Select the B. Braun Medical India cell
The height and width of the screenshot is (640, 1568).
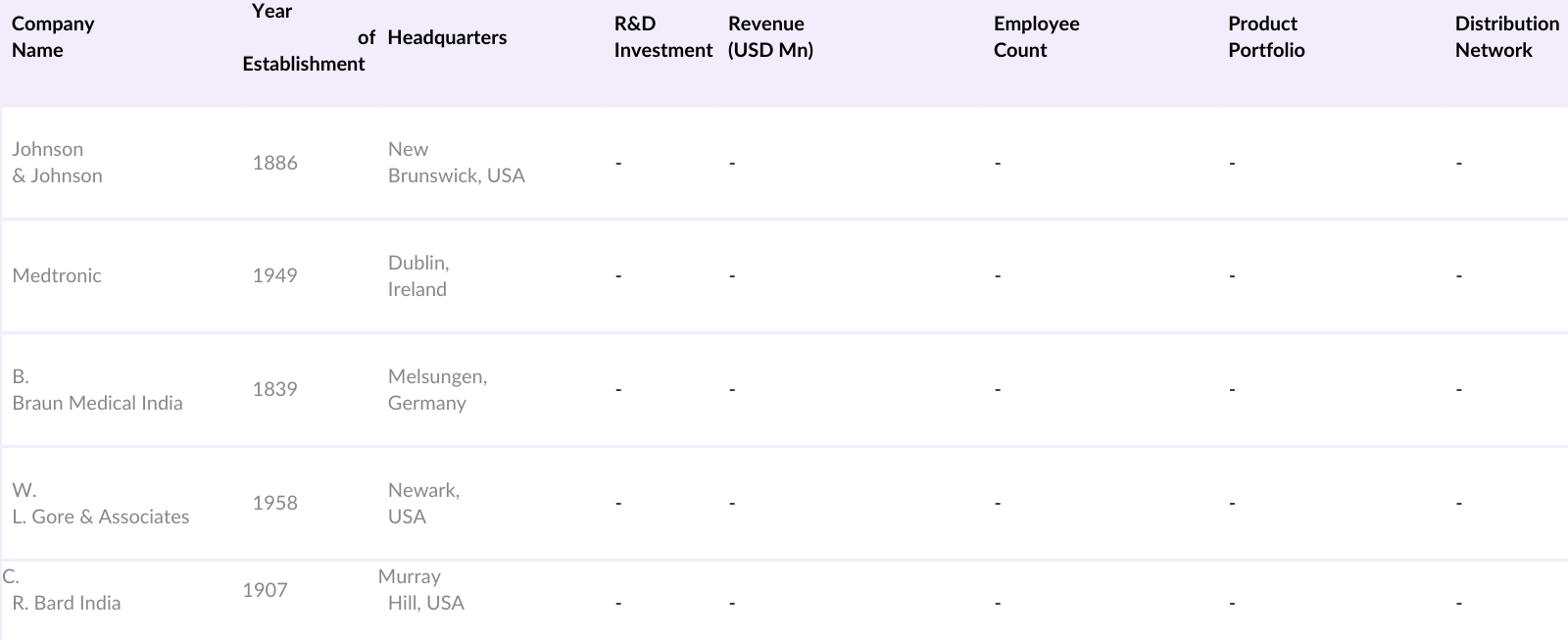[x=97, y=390]
